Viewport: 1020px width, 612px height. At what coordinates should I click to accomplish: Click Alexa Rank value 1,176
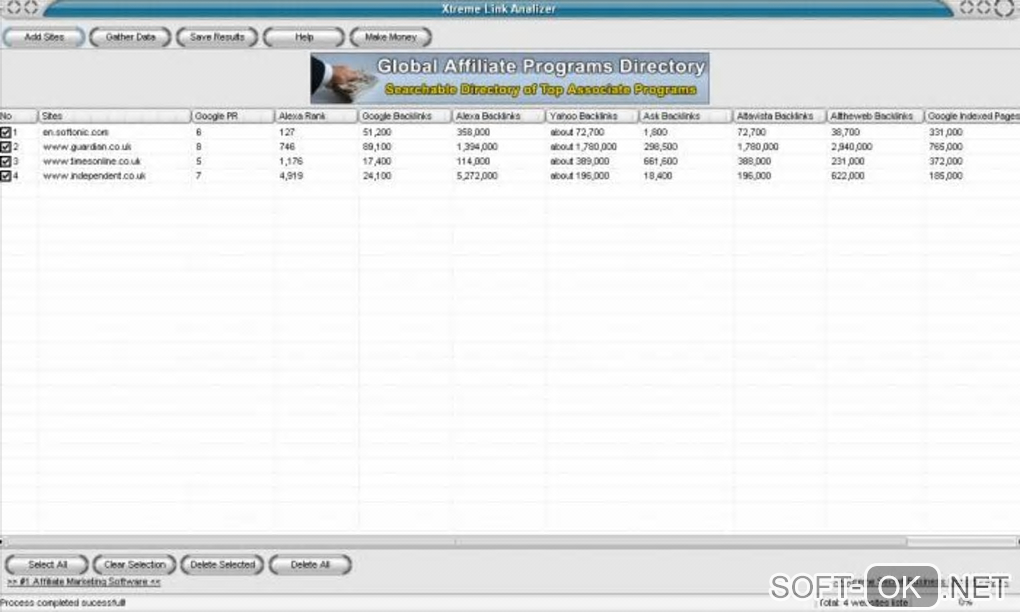[x=291, y=161]
